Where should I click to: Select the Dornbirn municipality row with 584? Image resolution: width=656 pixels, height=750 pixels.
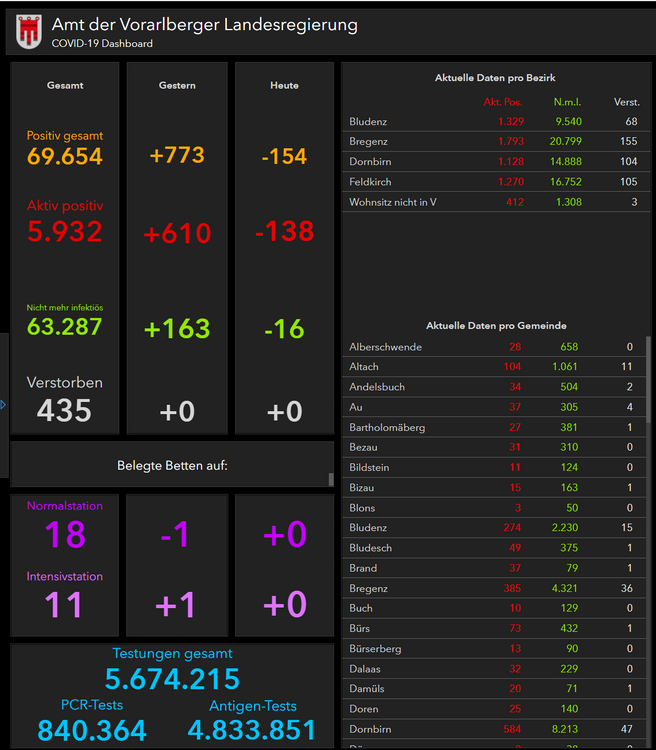[494, 729]
